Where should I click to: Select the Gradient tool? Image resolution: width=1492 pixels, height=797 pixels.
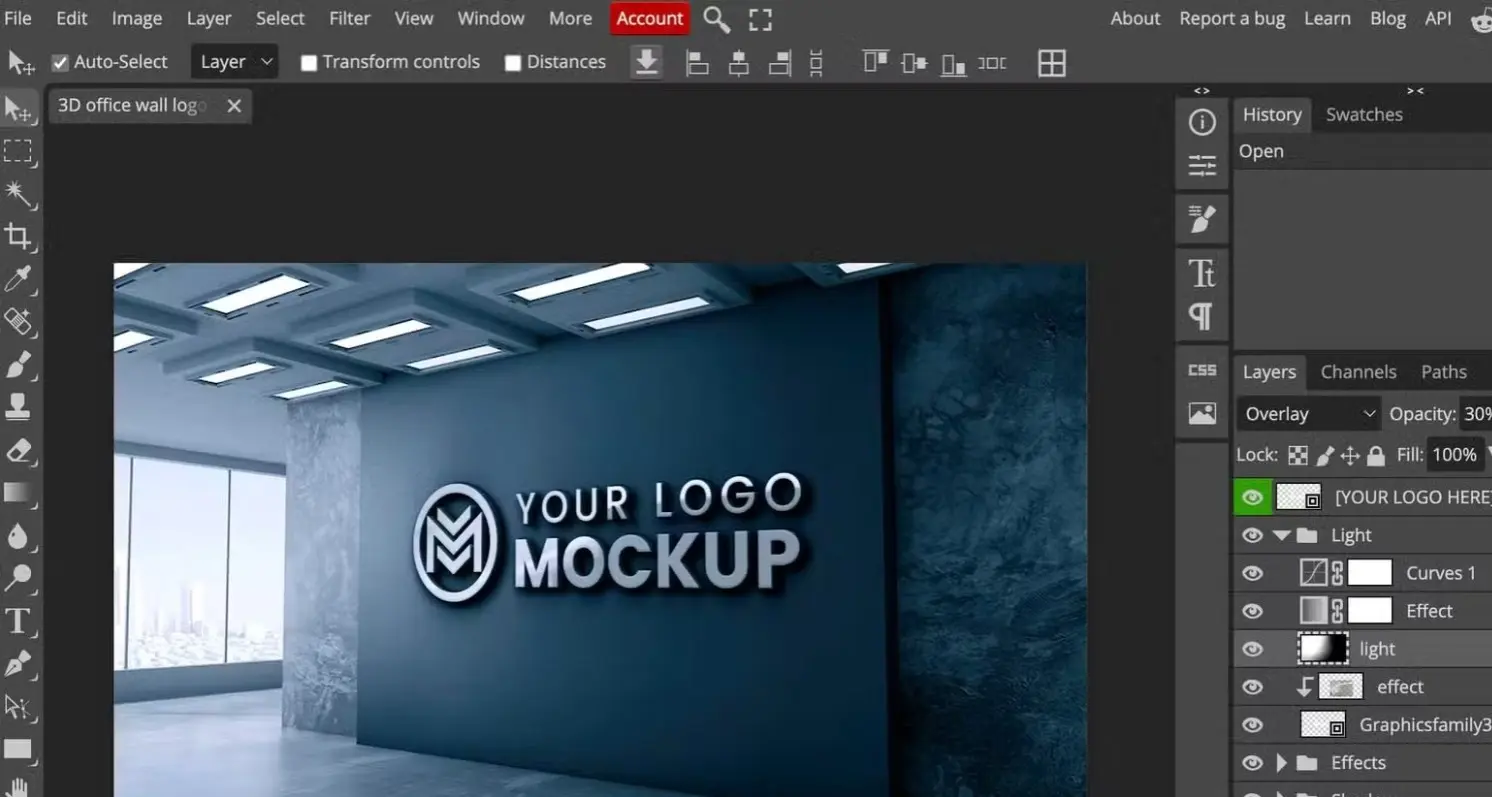coord(18,492)
